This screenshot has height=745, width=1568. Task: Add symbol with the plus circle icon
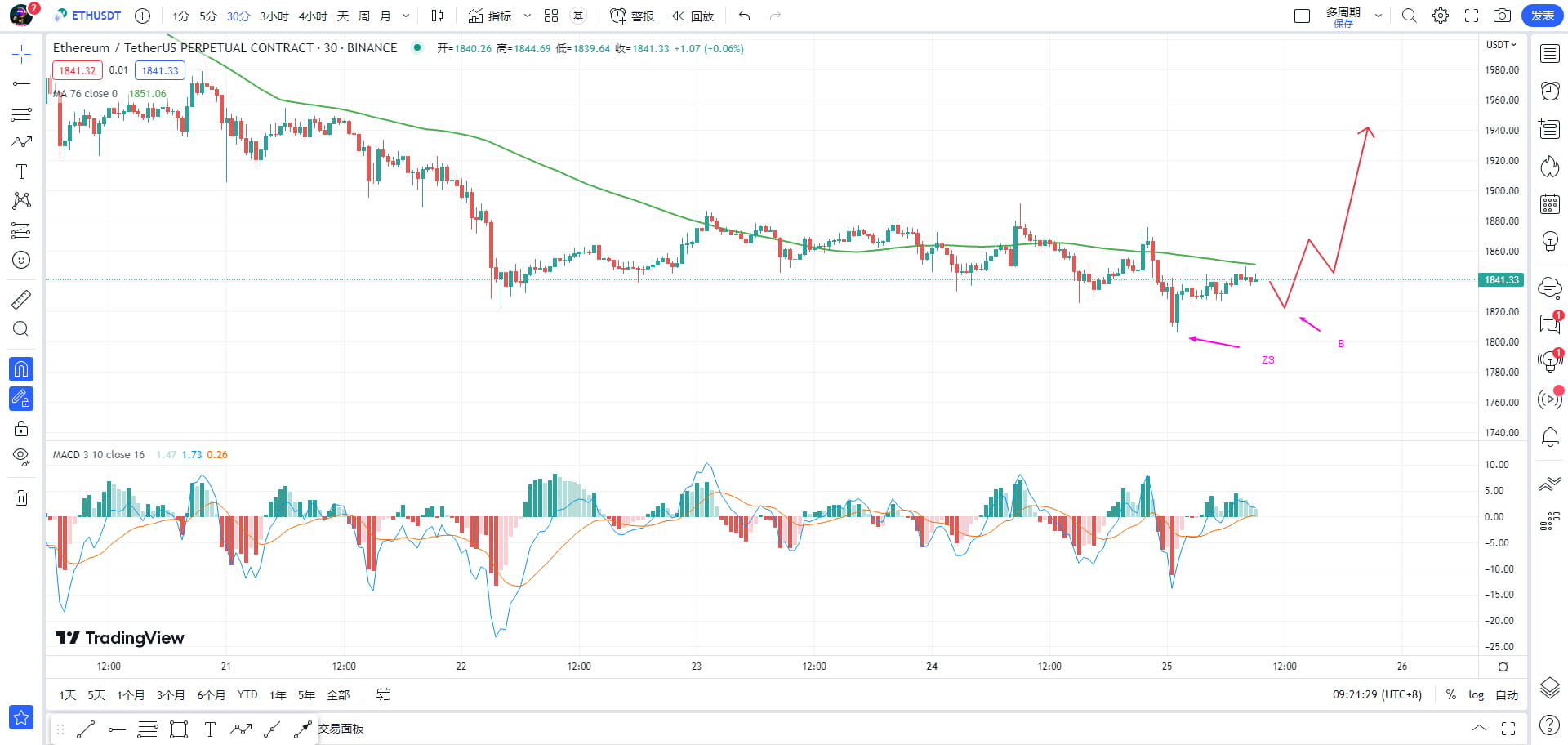pyautogui.click(x=142, y=16)
